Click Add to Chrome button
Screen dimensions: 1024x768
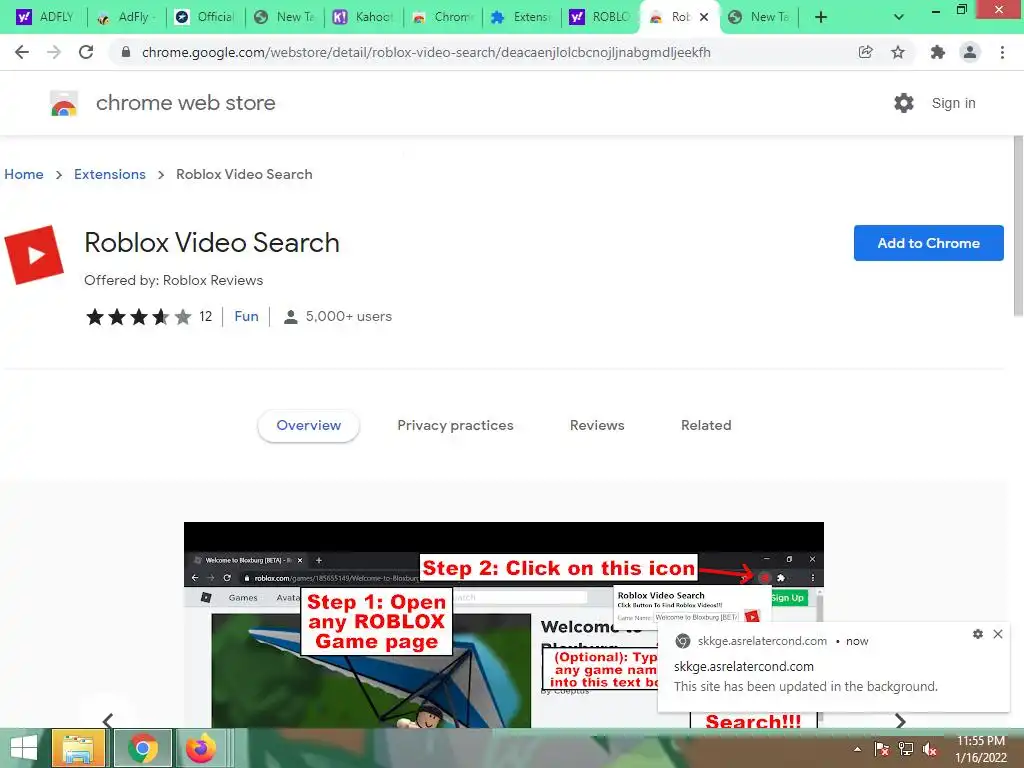[x=929, y=243]
